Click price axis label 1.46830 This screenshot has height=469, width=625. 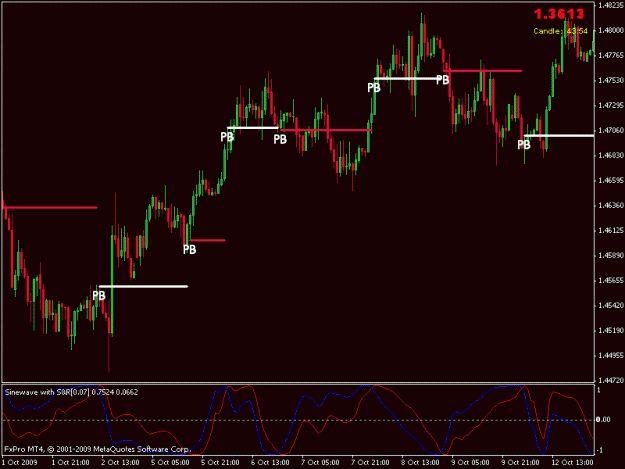pos(611,155)
